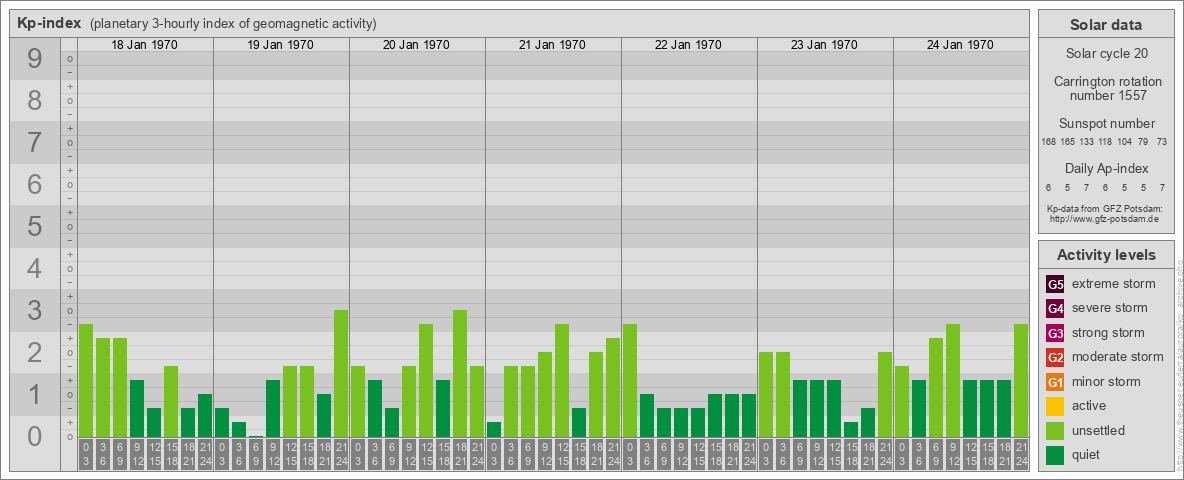Click the G5 extreme storm badge
Image resolution: width=1184 pixels, height=480 pixels.
1055,284
